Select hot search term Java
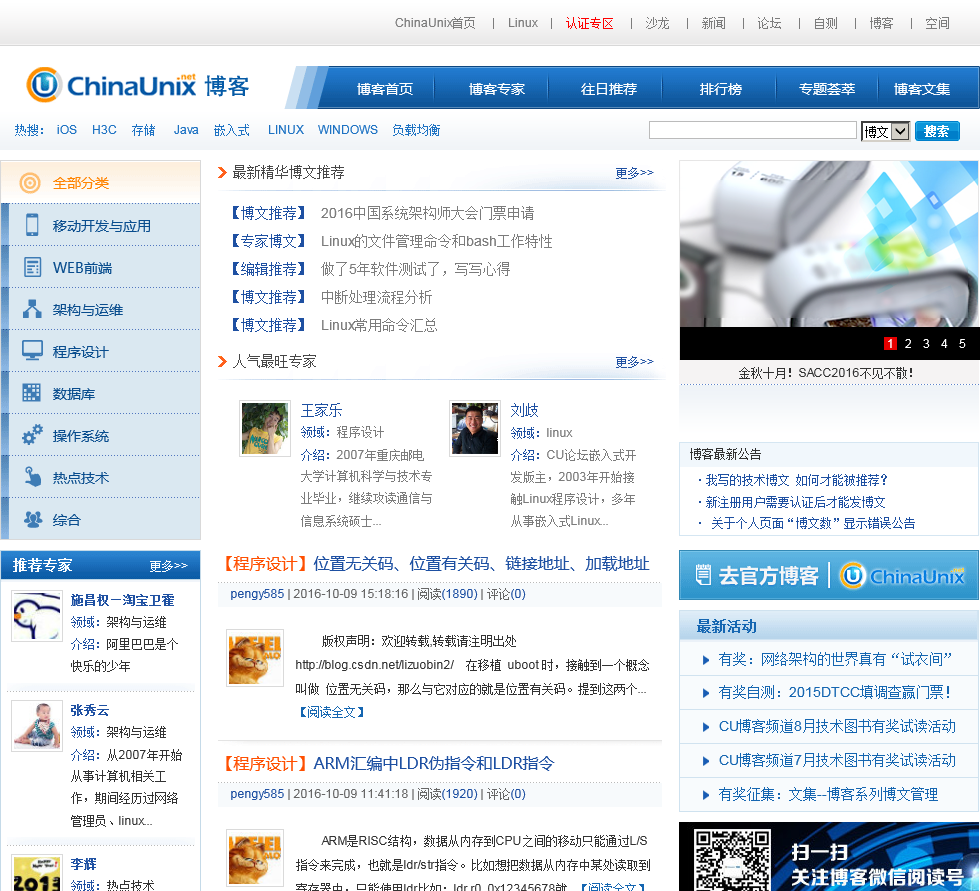This screenshot has width=980, height=891. coord(186,130)
